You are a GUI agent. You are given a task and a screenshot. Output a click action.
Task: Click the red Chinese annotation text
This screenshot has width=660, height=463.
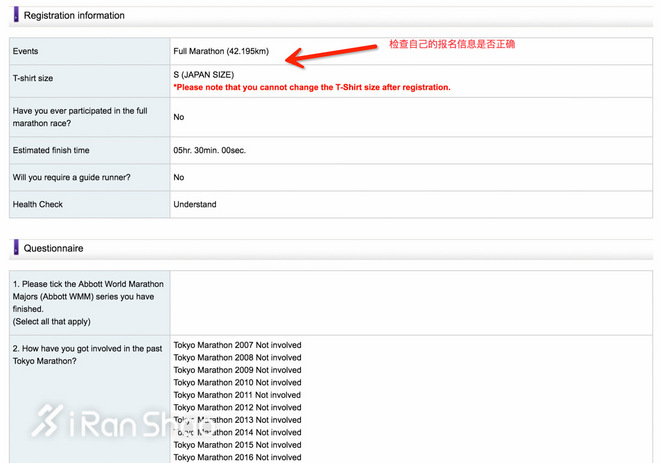pyautogui.click(x=452, y=45)
